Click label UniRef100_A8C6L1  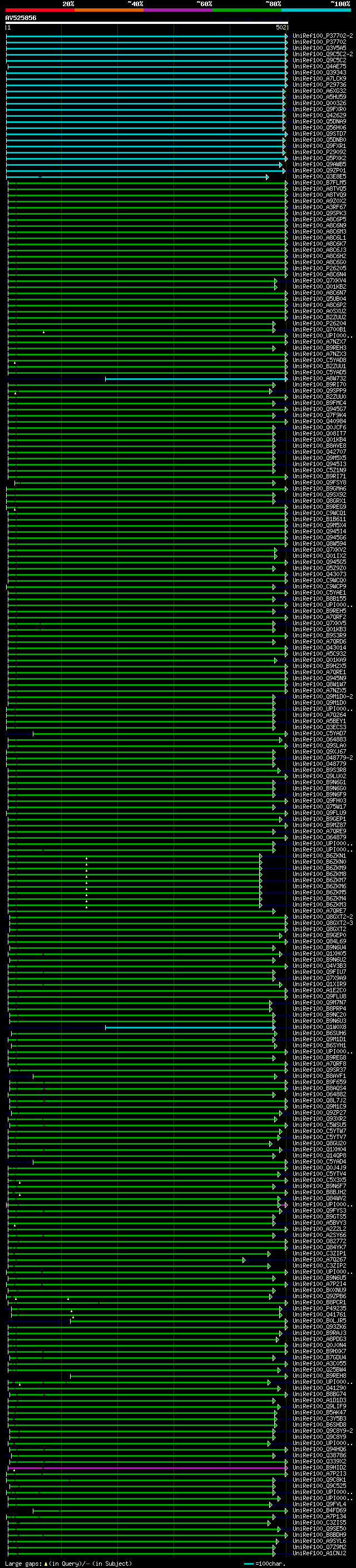point(319,238)
